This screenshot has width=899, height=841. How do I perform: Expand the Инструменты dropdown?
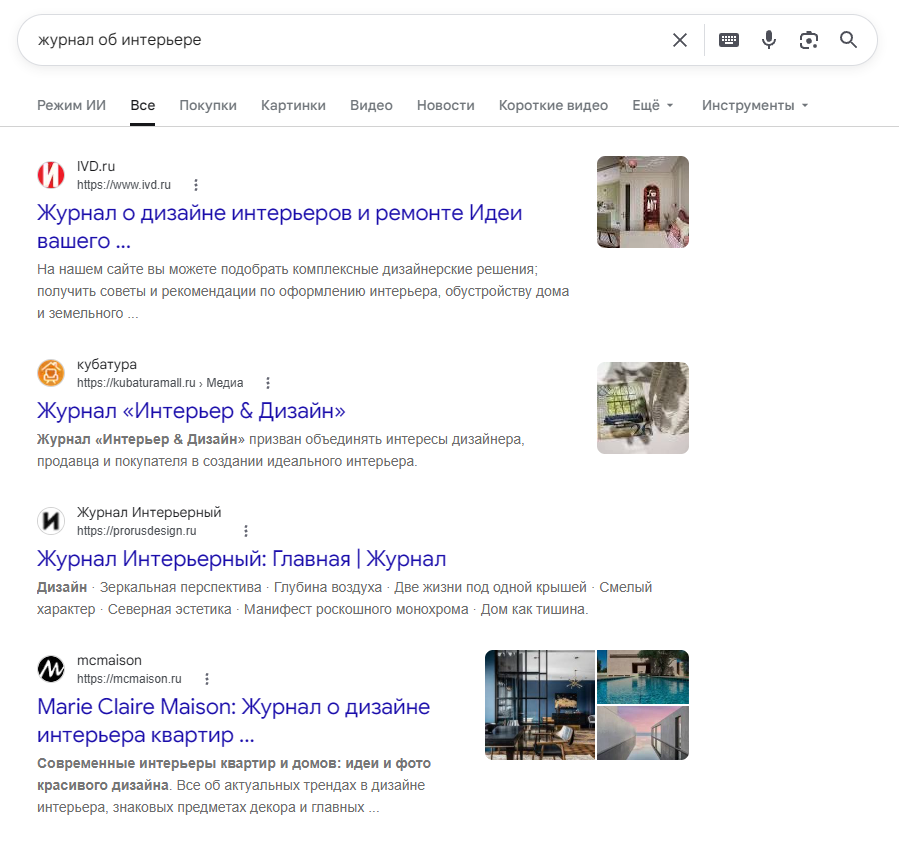pyautogui.click(x=755, y=105)
